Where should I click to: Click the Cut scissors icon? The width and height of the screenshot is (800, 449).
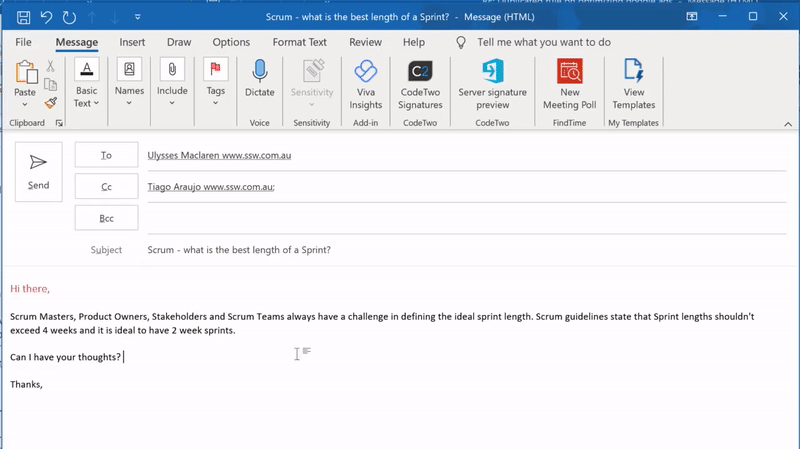coord(51,66)
